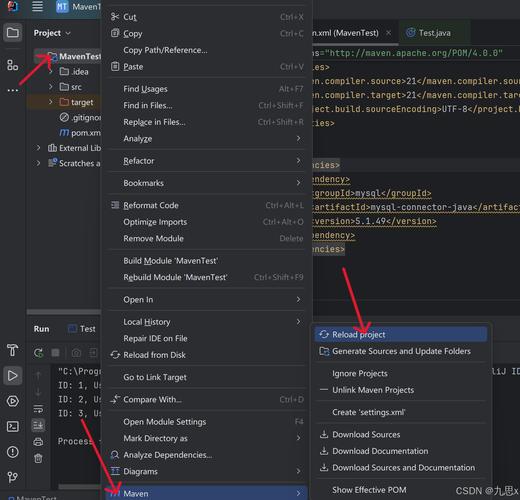Choose Cut from context menu
This screenshot has width=520, height=500.
207,17
